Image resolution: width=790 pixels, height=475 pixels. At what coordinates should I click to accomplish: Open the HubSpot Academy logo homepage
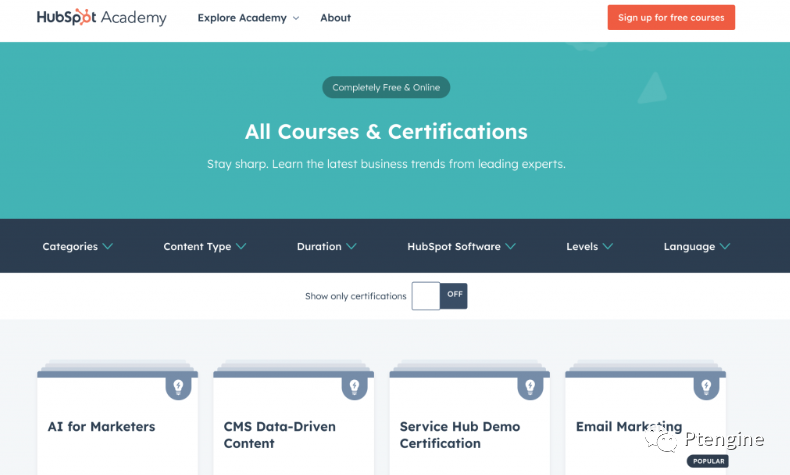point(101,17)
